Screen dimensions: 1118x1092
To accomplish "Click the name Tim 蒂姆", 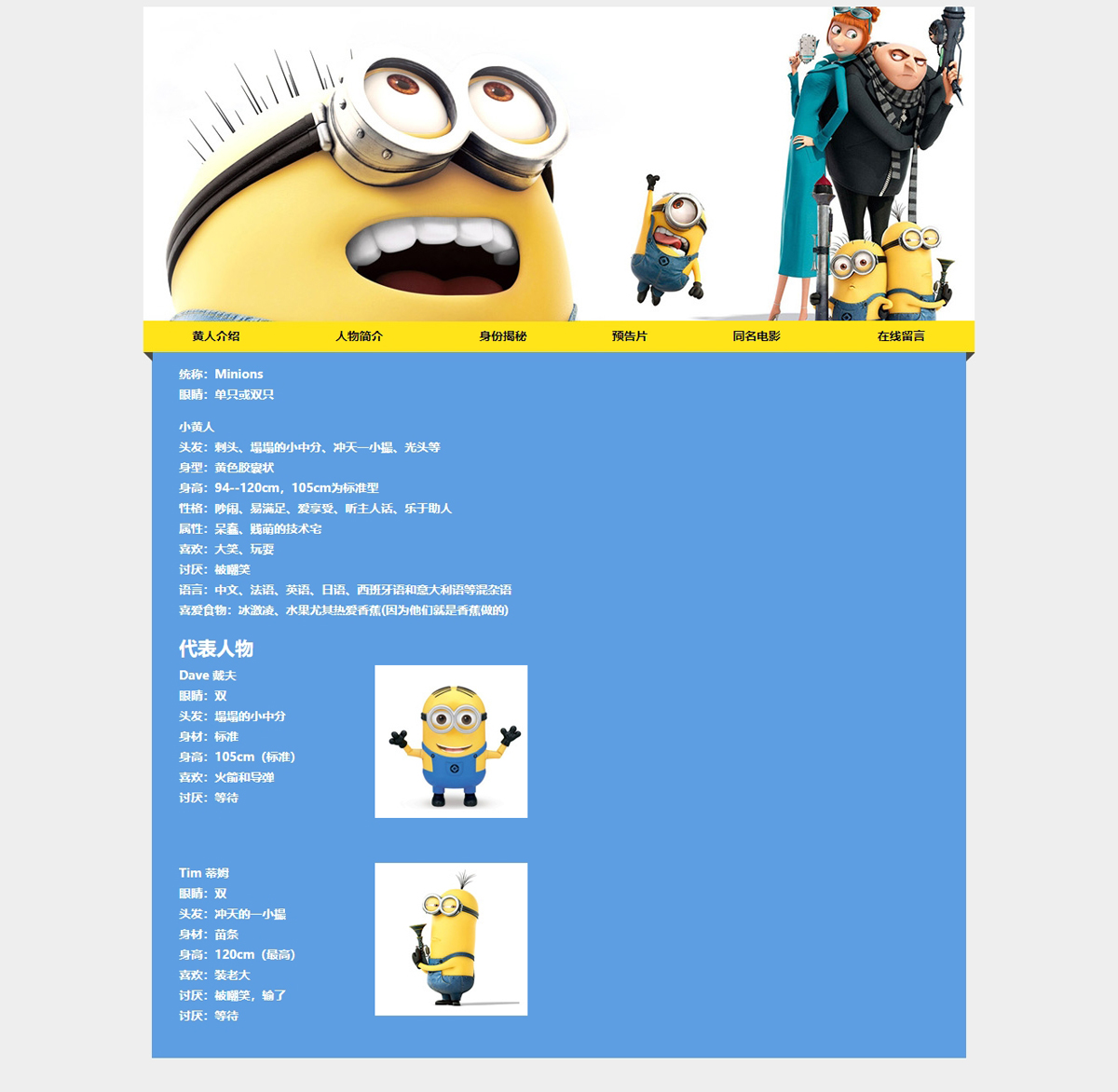I will [204, 873].
